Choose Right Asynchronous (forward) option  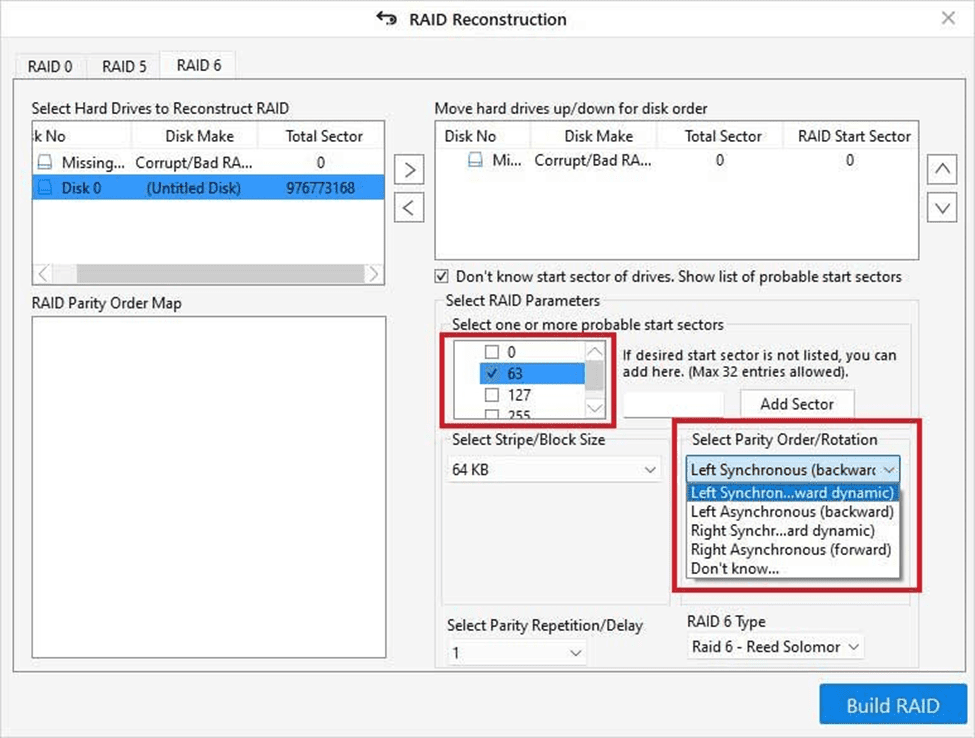[793, 550]
